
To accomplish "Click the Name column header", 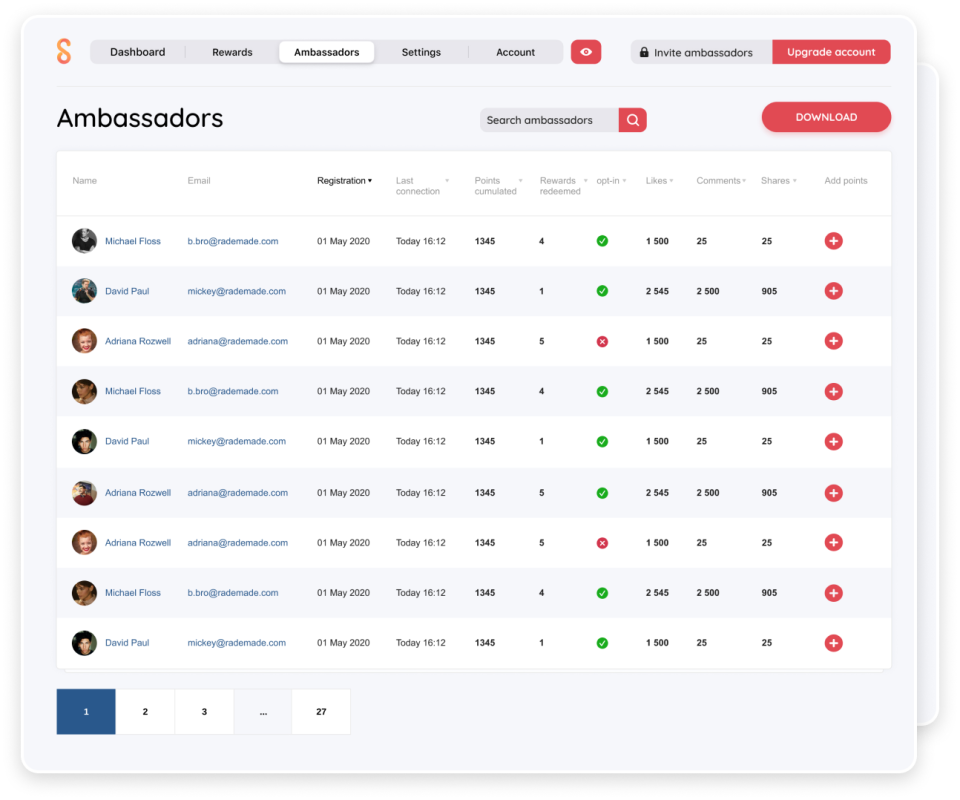I will 84,181.
